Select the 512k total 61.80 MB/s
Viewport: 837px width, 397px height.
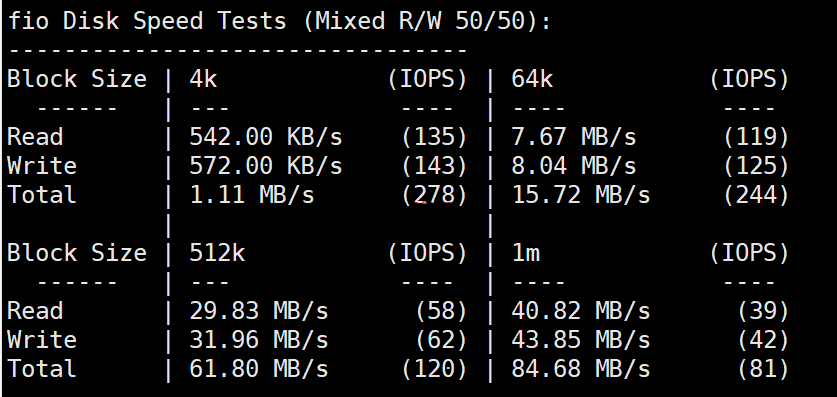point(259,368)
